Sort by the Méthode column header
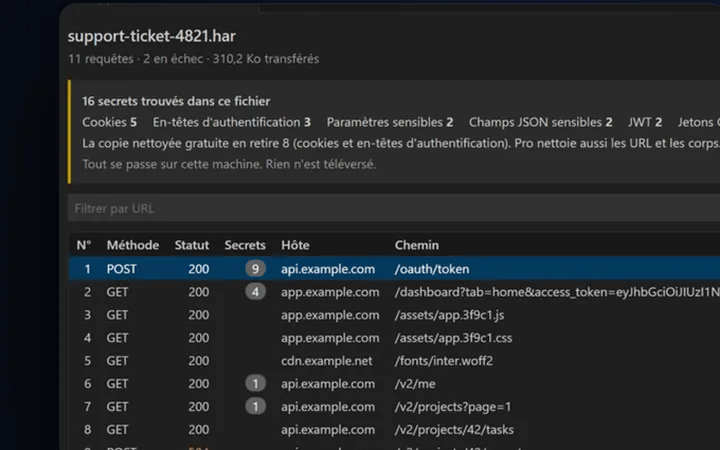720x450 pixels. click(133, 245)
